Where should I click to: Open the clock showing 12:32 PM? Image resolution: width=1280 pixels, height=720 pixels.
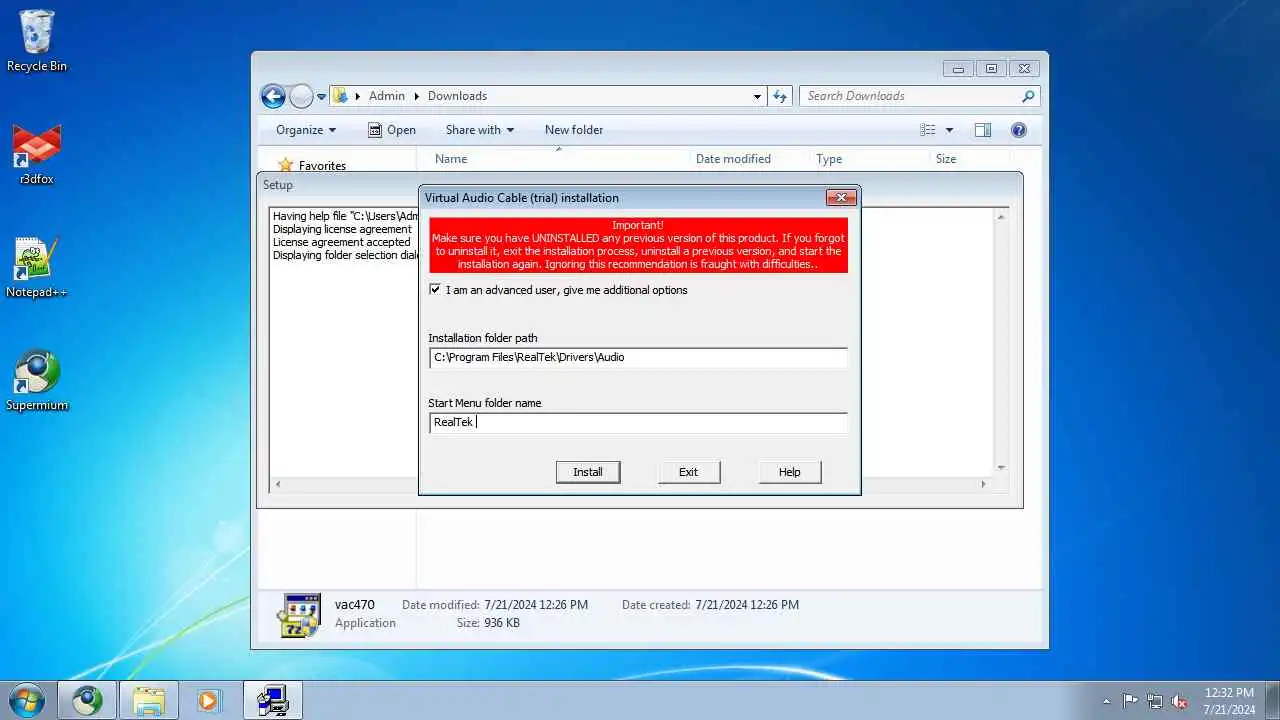tap(1229, 700)
